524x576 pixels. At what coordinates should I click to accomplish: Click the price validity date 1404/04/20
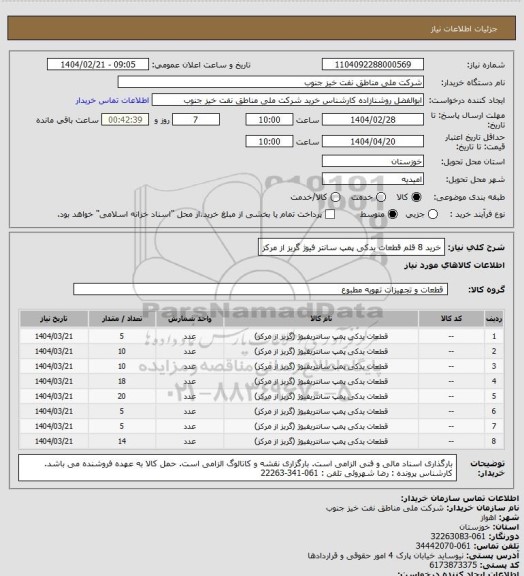373,142
